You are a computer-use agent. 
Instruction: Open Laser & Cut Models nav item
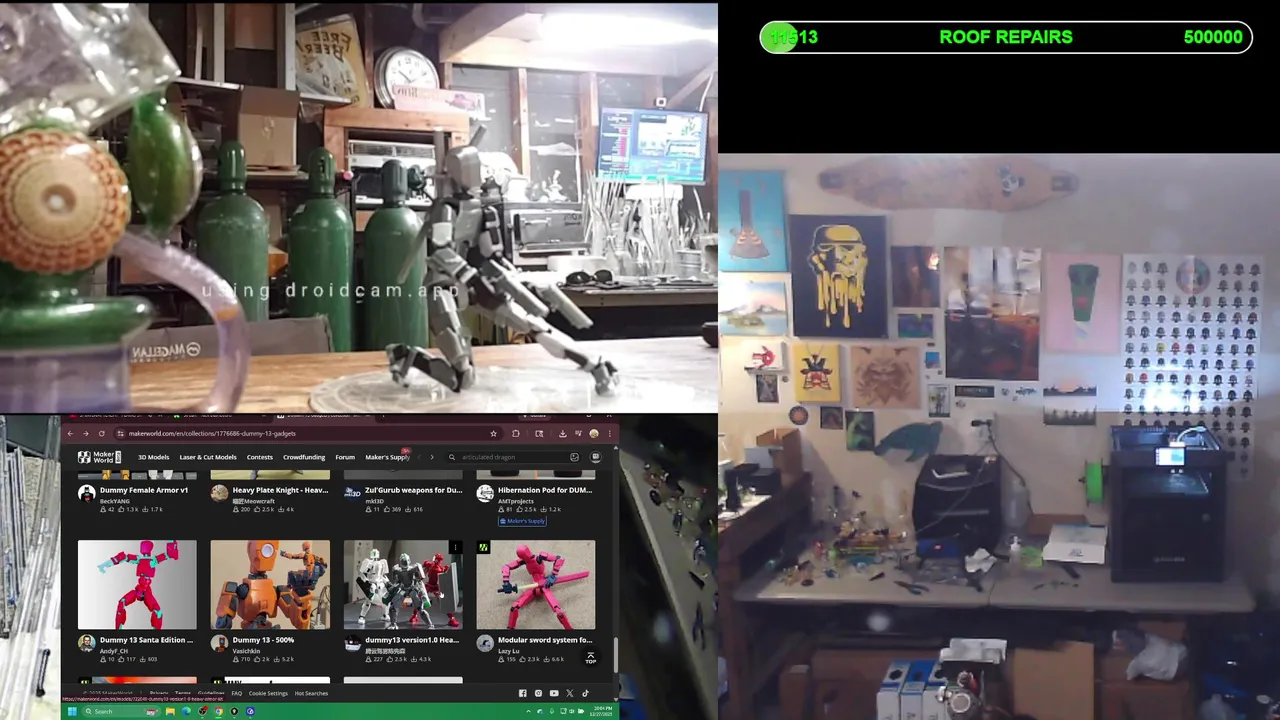(x=208, y=457)
